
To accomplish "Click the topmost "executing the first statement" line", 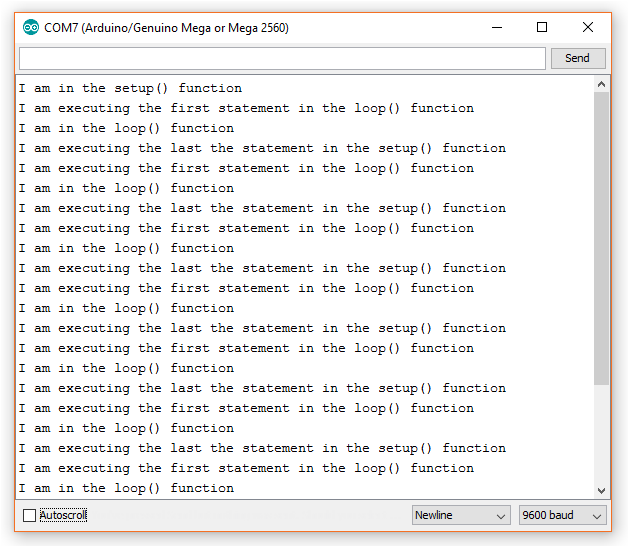I will click(246, 108).
